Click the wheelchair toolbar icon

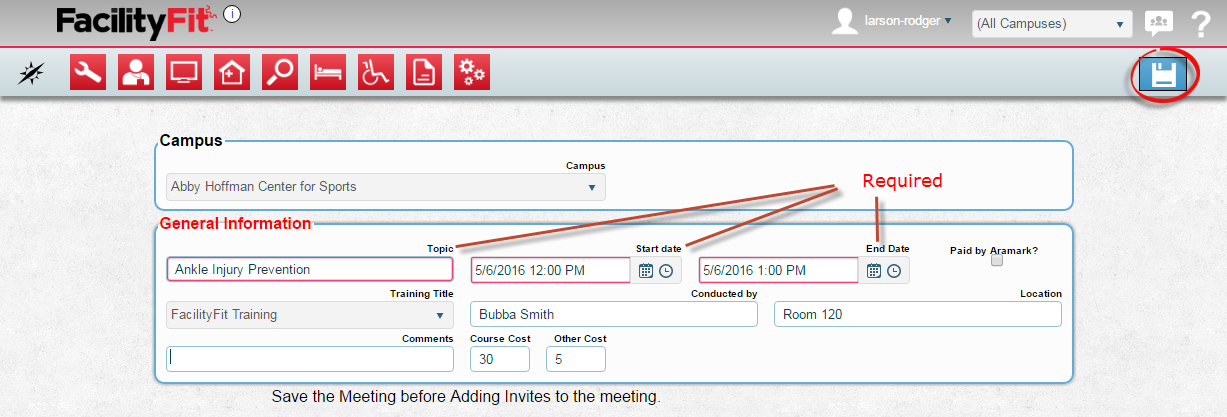[x=376, y=73]
